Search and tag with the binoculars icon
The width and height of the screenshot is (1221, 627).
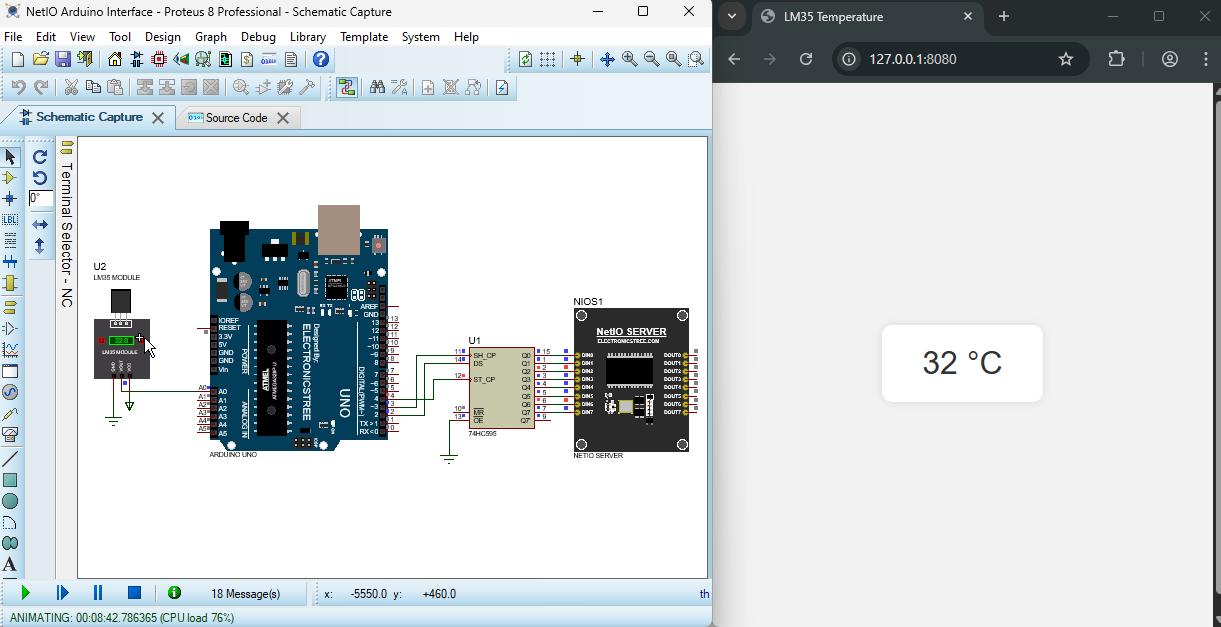pos(377,88)
